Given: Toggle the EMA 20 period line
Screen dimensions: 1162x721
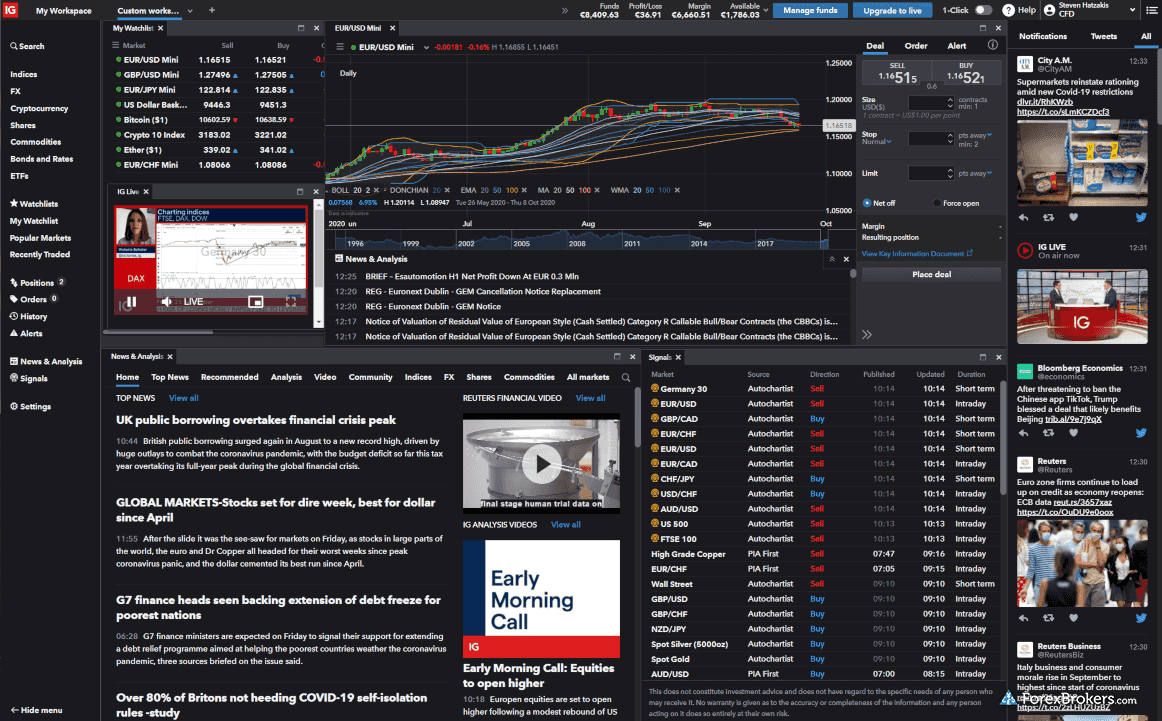Looking at the screenshot, I should coord(484,190).
